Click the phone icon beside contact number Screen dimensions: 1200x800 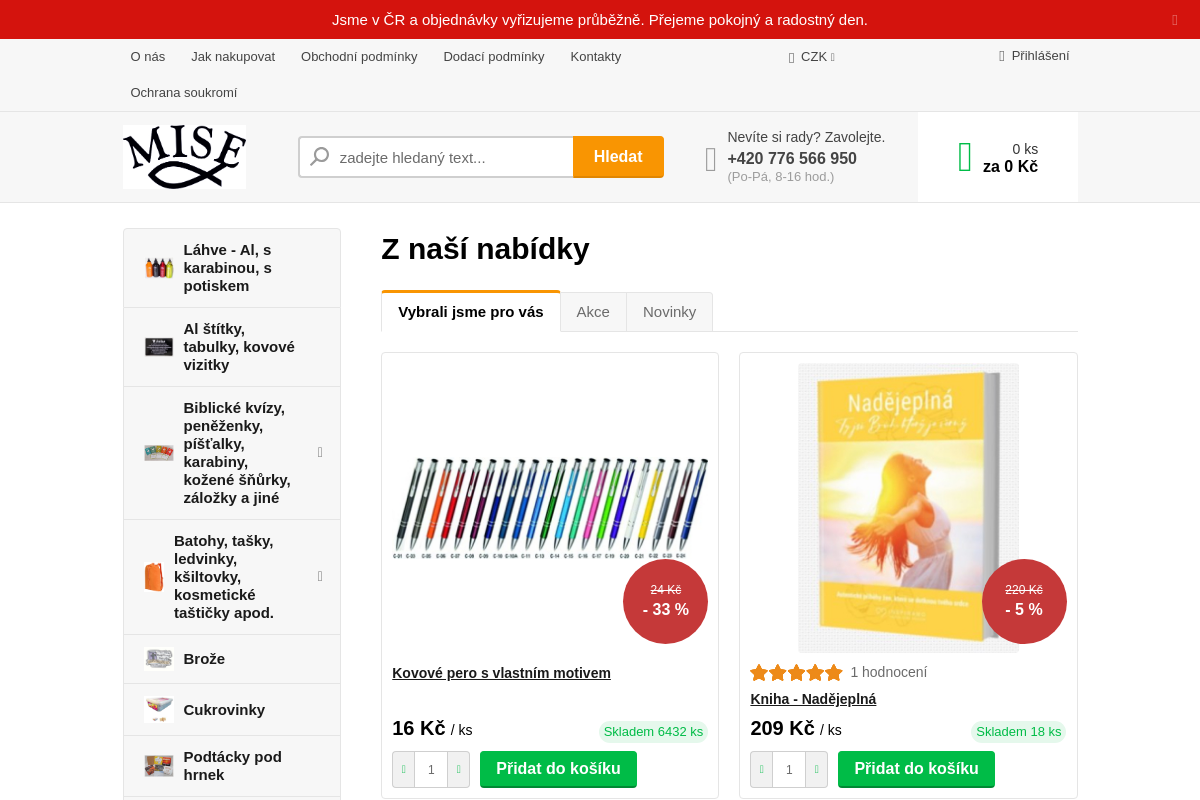pyautogui.click(x=711, y=159)
